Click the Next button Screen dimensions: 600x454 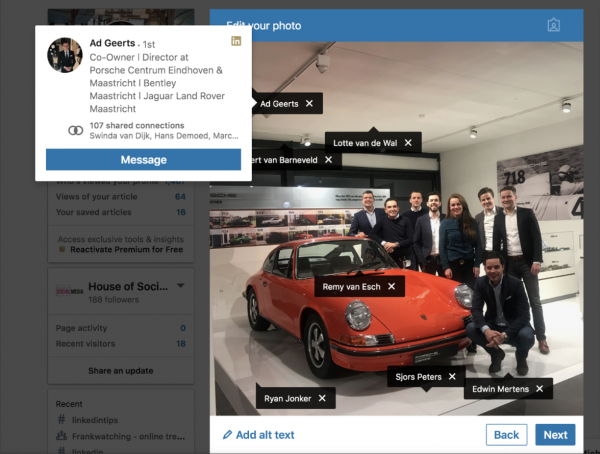point(555,435)
